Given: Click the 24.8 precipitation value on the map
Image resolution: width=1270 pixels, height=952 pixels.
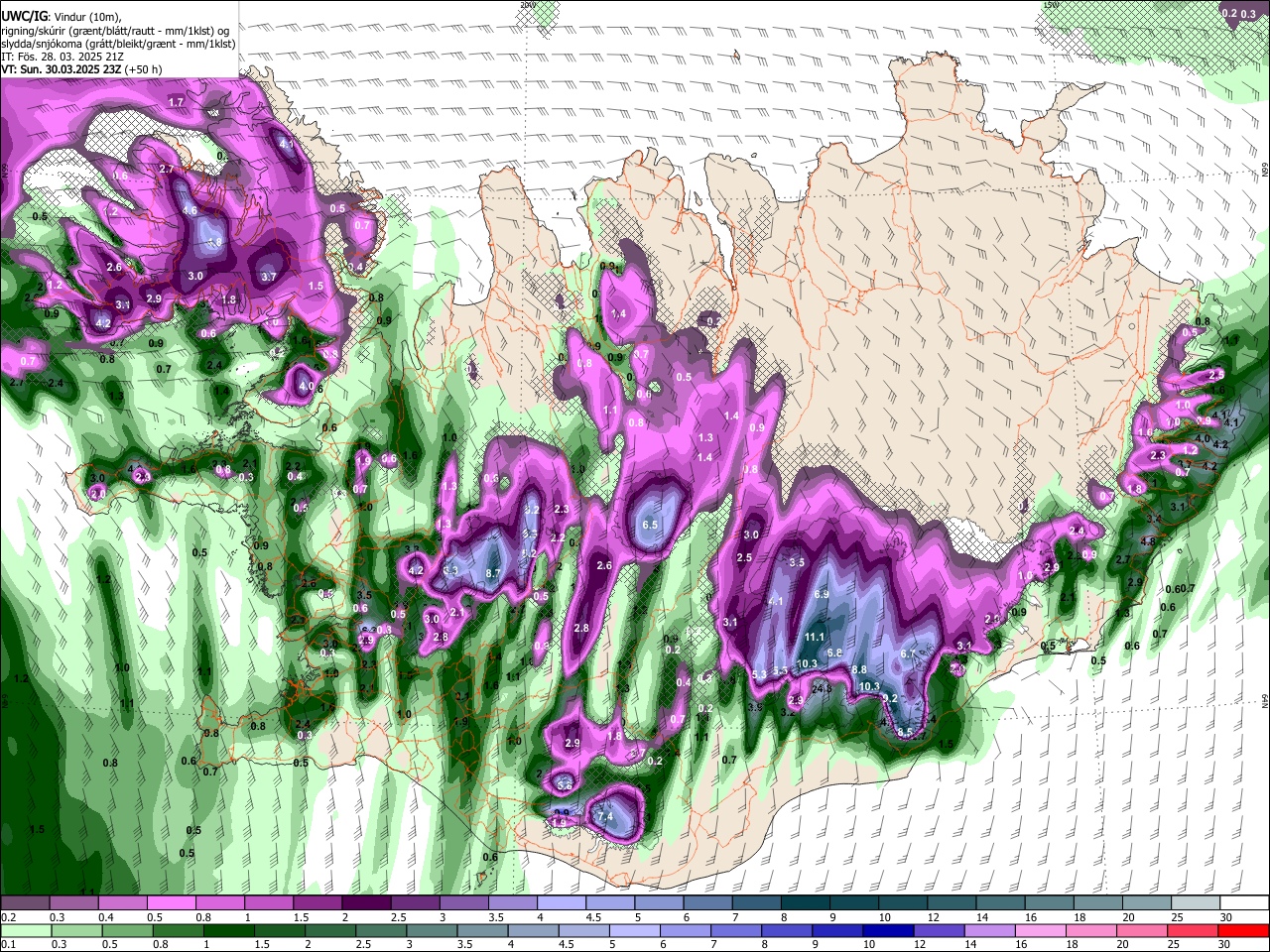Looking at the screenshot, I should click(822, 688).
